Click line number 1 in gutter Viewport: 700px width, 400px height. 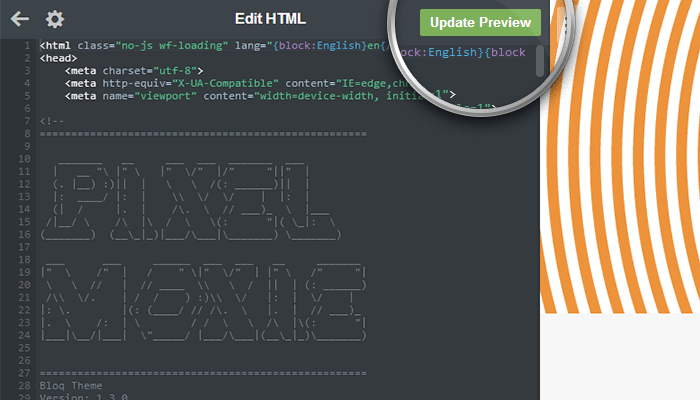click(x=27, y=46)
